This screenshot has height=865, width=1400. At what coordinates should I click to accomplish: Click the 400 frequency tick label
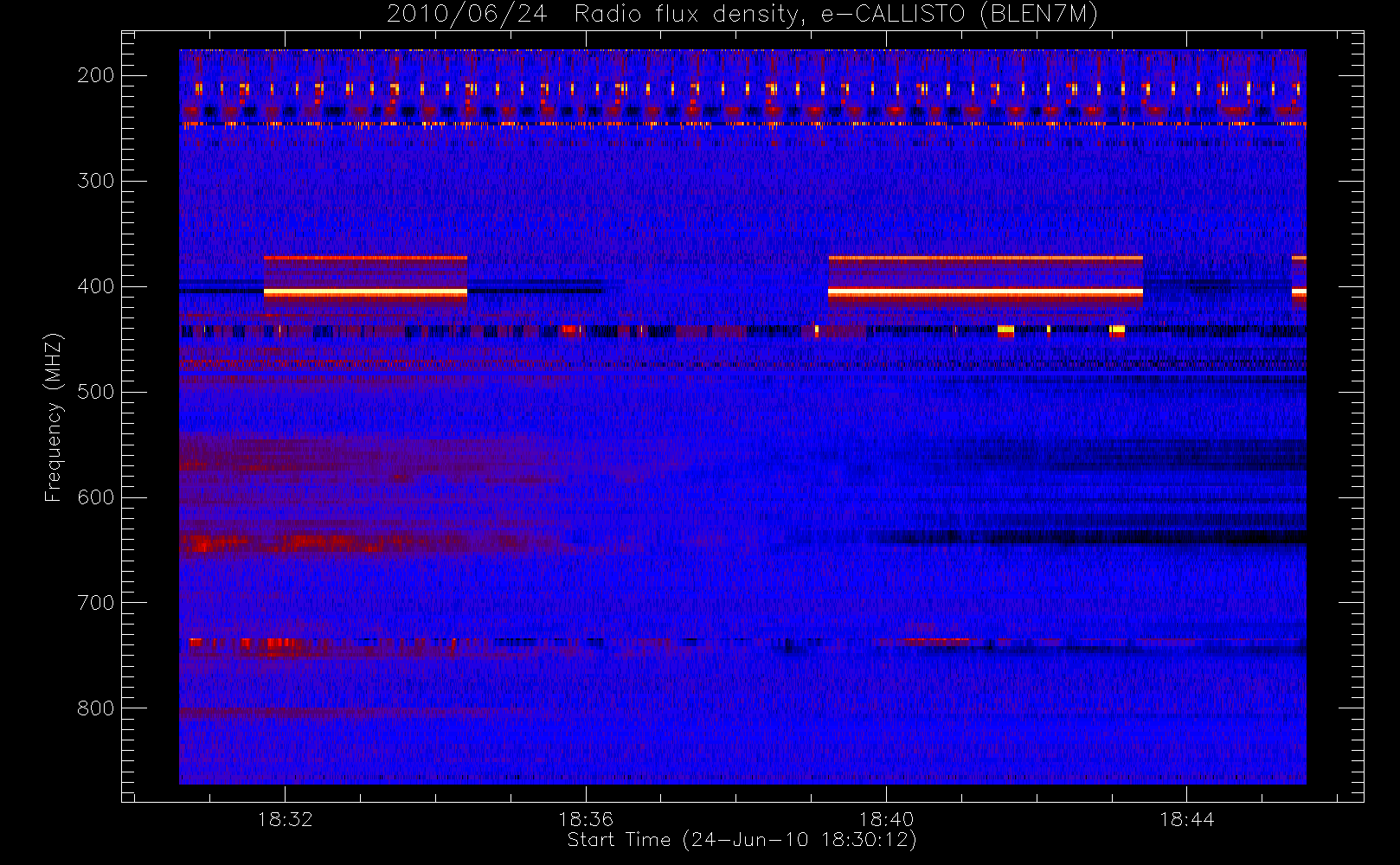point(95,286)
